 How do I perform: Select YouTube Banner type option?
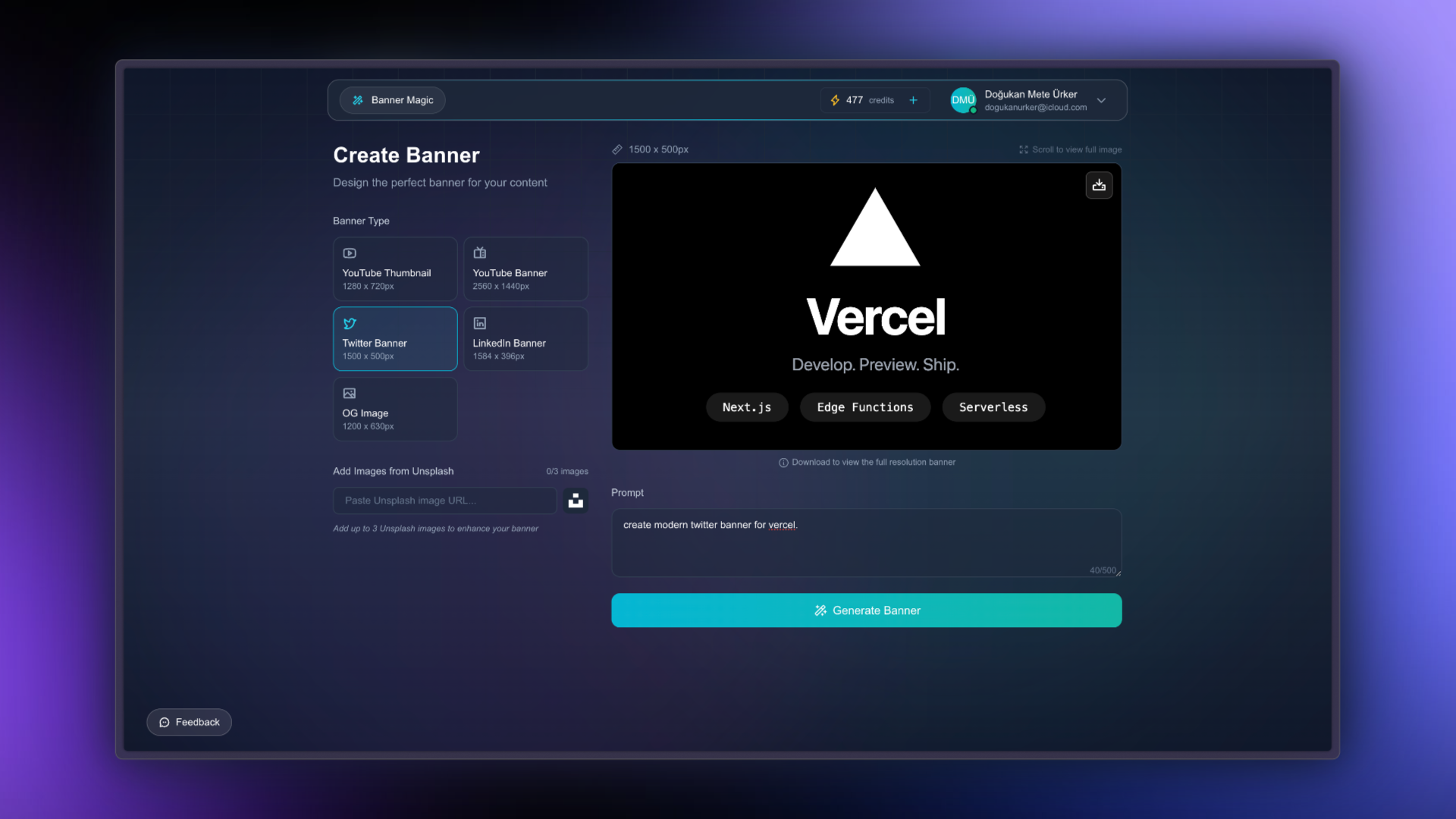(526, 269)
